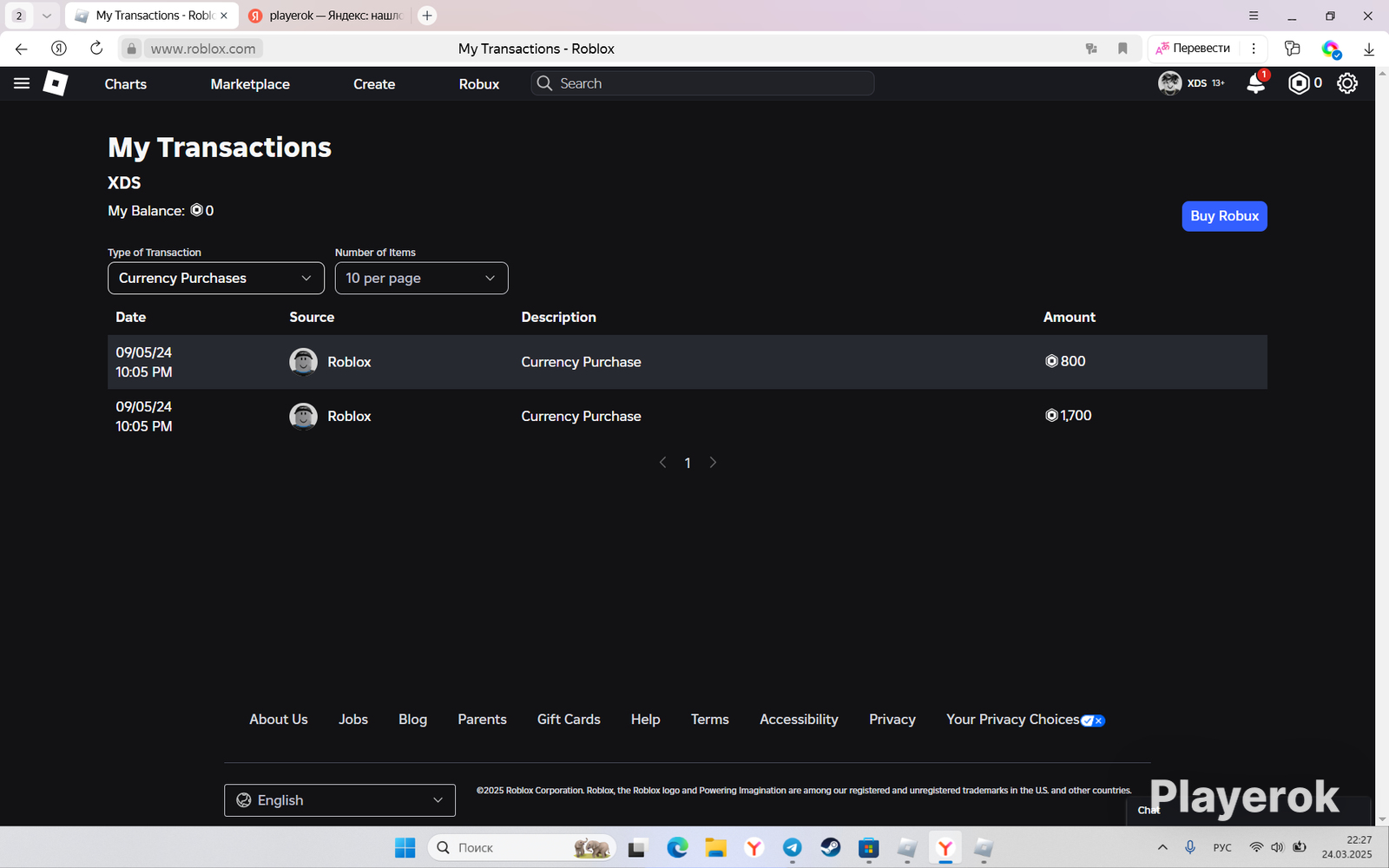
Task: Open the Roblox hamburger navigation menu
Action: [22, 83]
